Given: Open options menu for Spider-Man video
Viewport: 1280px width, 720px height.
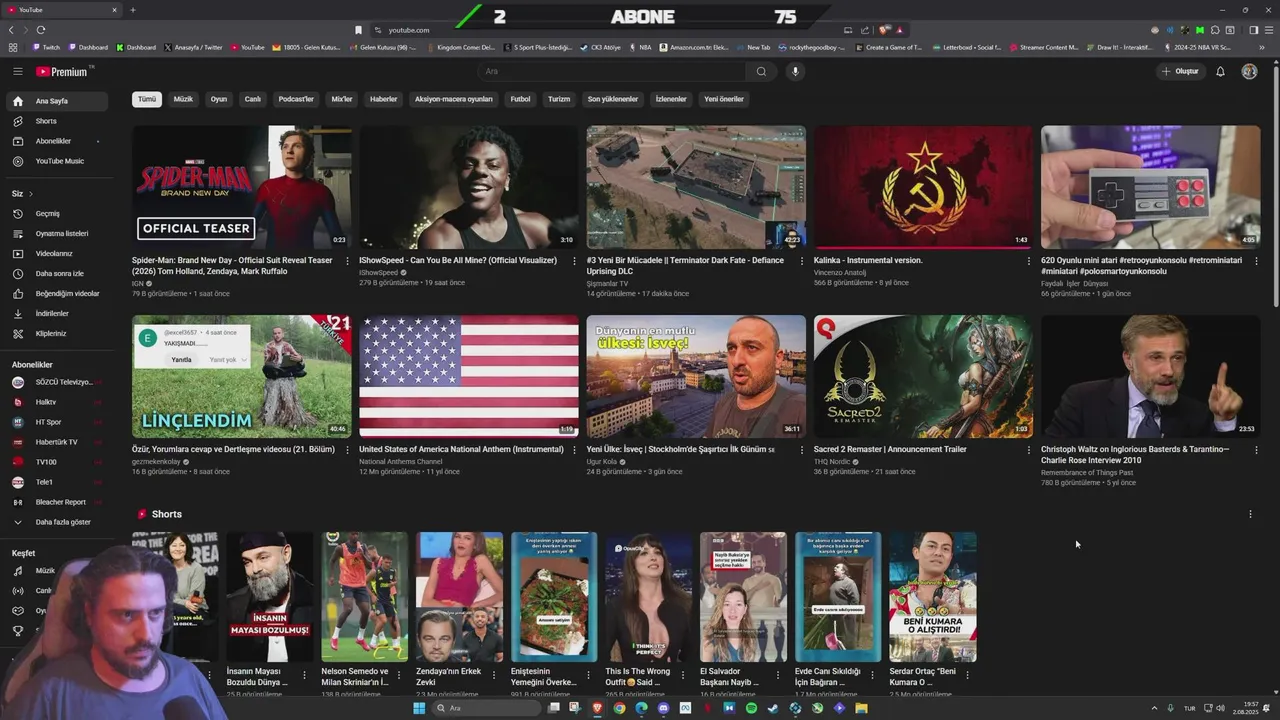Looking at the screenshot, I should pyautogui.click(x=346, y=261).
